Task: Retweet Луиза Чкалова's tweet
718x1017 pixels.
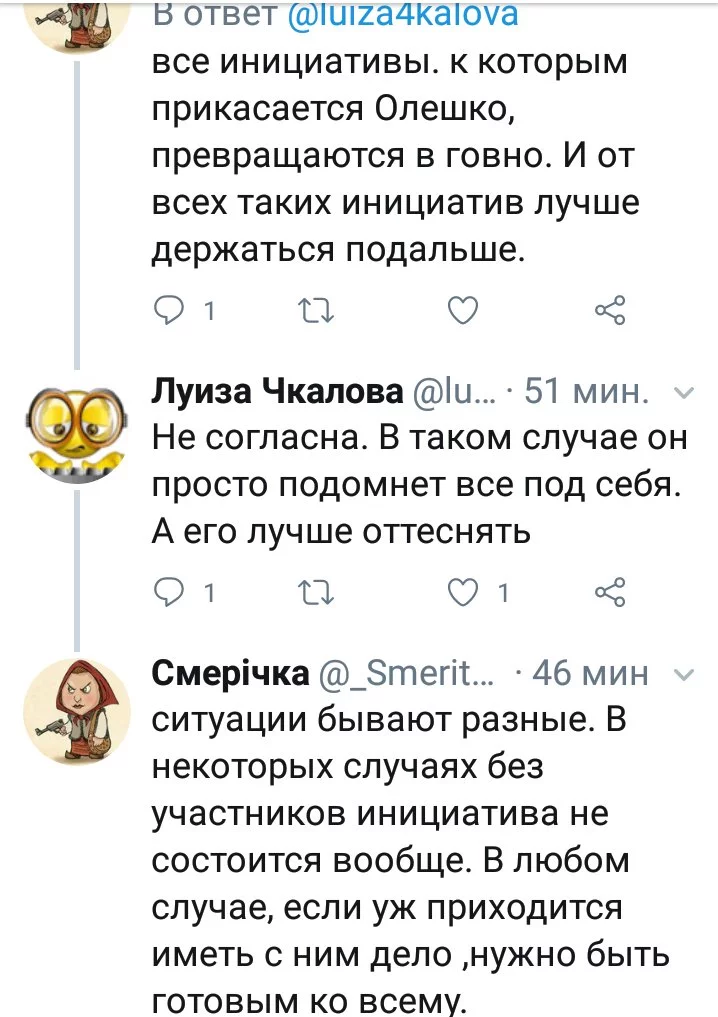Action: (x=319, y=593)
